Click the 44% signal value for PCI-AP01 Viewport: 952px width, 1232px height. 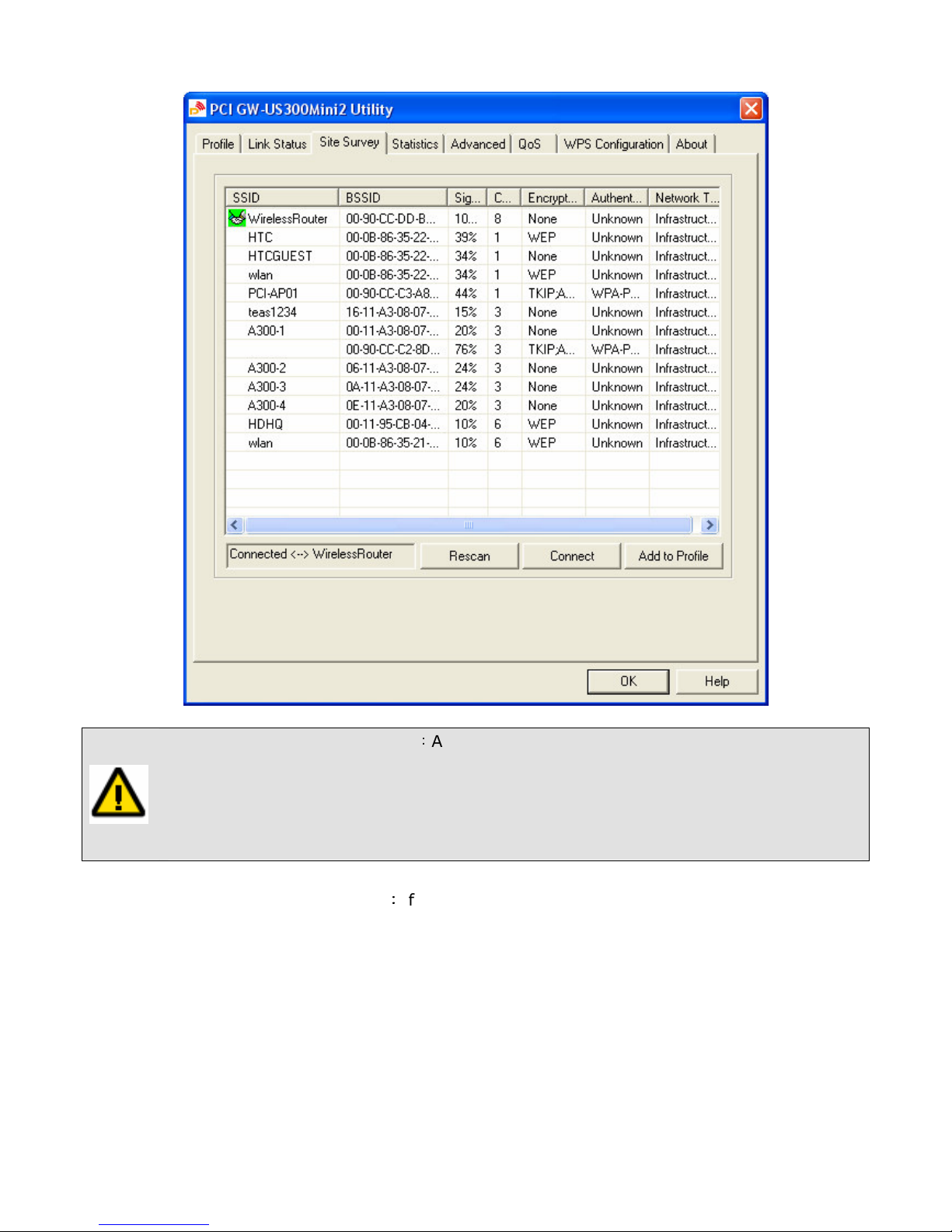(466, 293)
